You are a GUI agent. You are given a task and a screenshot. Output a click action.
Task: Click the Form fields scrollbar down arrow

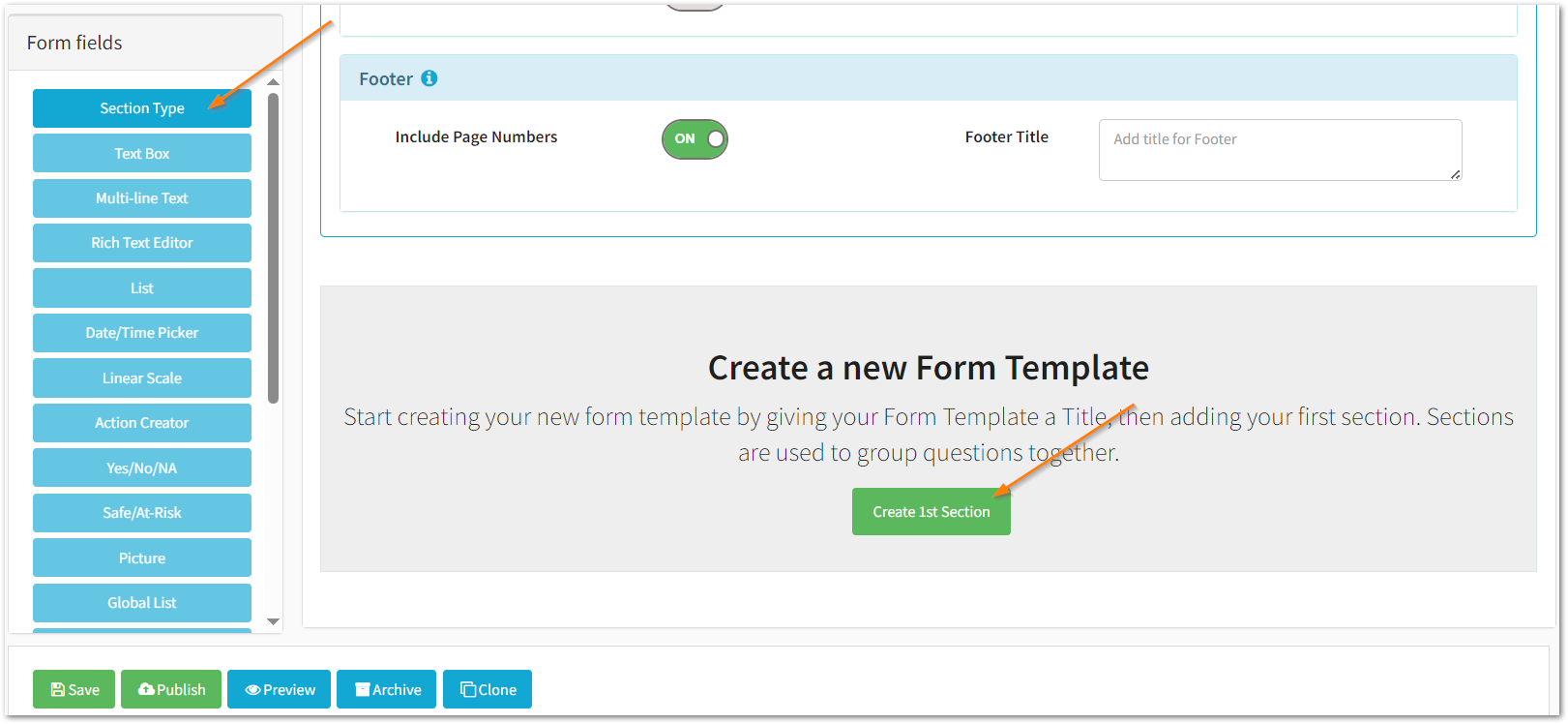click(273, 621)
